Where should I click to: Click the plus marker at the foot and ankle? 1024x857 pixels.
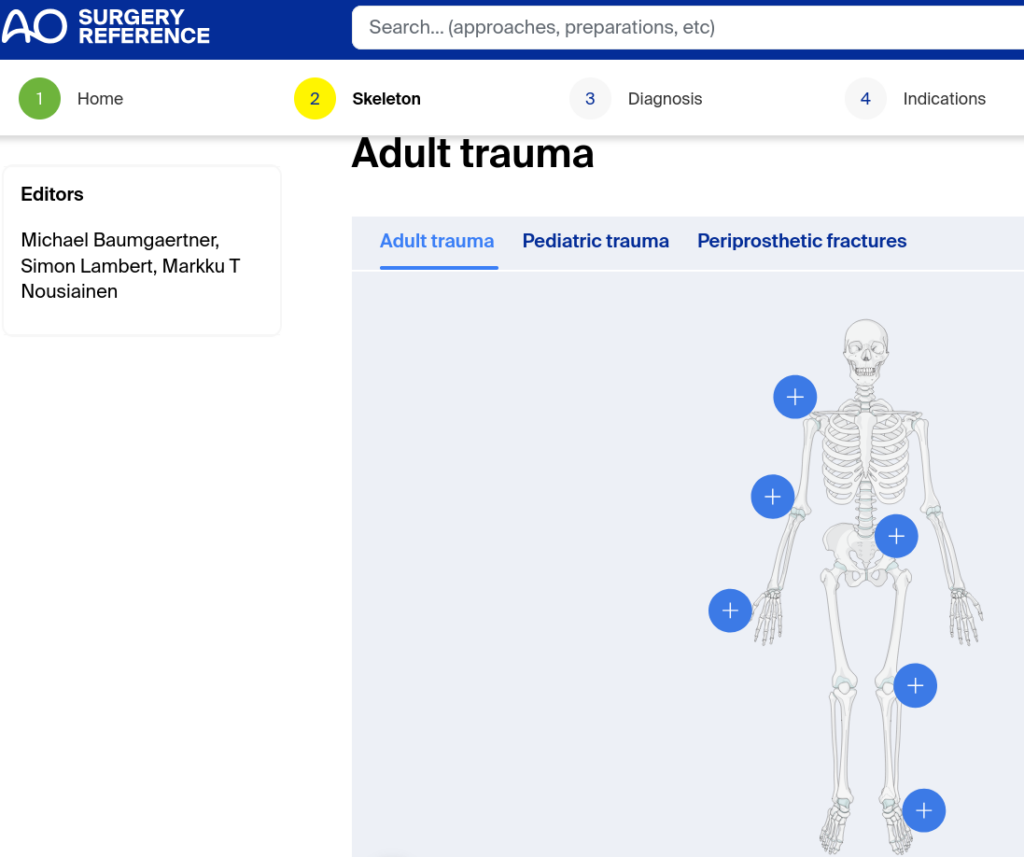(x=923, y=810)
